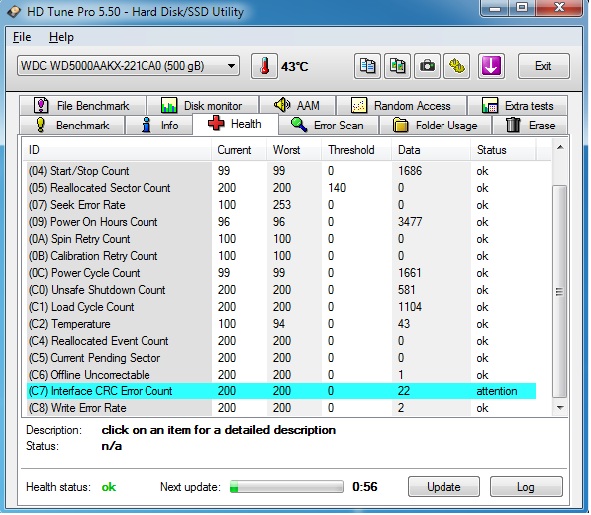
Task: Click the Current column header
Action: [x=239, y=150]
